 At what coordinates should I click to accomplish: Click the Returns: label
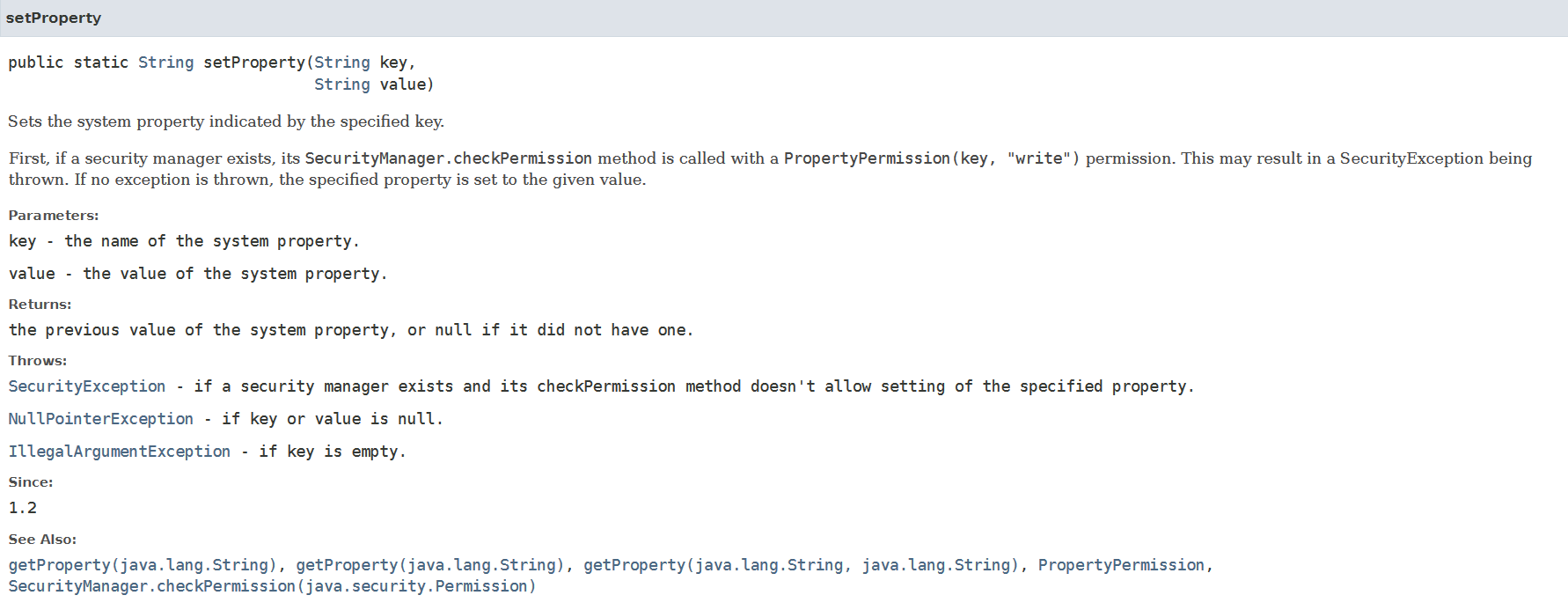tap(40, 305)
